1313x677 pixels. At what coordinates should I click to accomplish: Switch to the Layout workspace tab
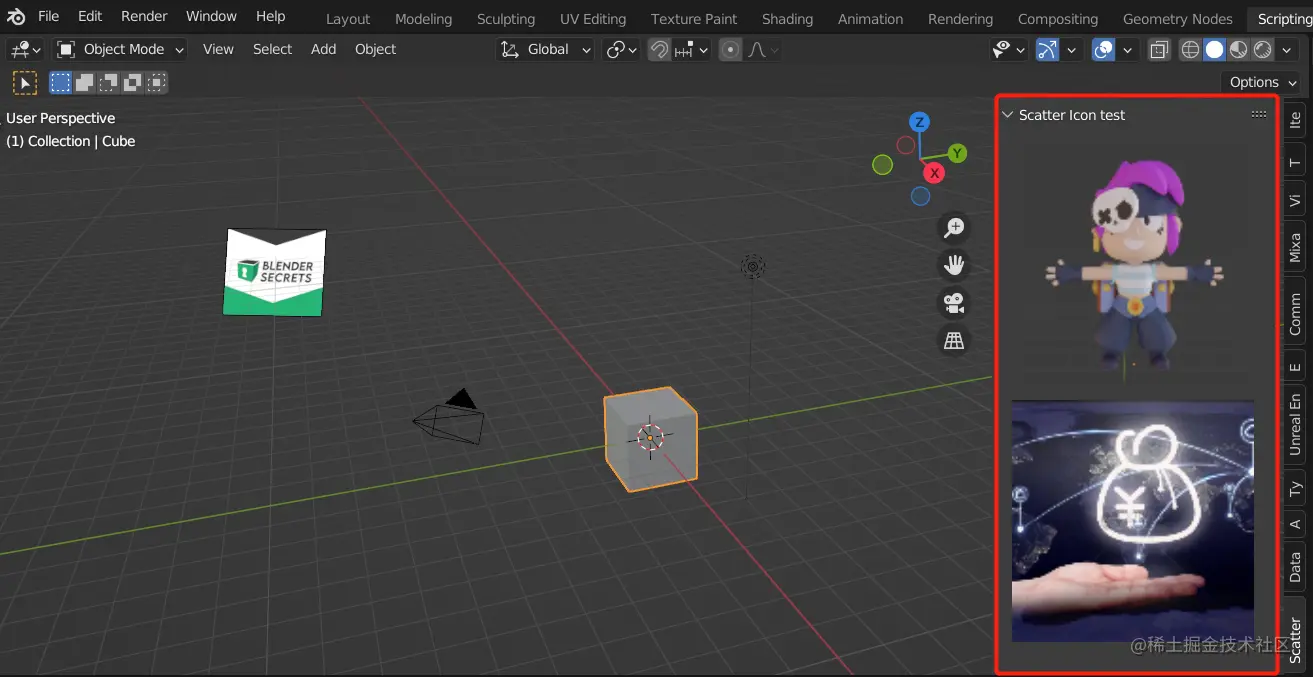coord(348,19)
